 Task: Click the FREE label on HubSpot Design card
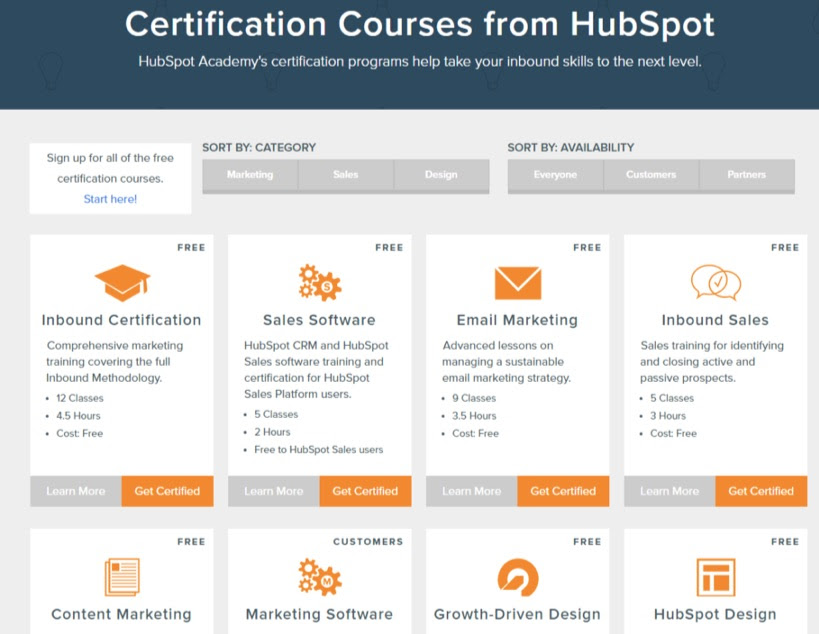[x=785, y=542]
